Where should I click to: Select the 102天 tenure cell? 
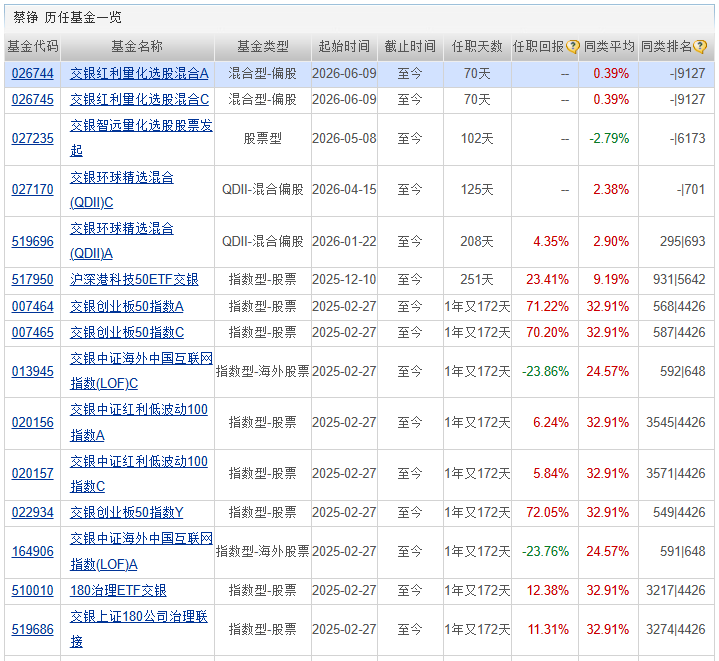tap(477, 138)
